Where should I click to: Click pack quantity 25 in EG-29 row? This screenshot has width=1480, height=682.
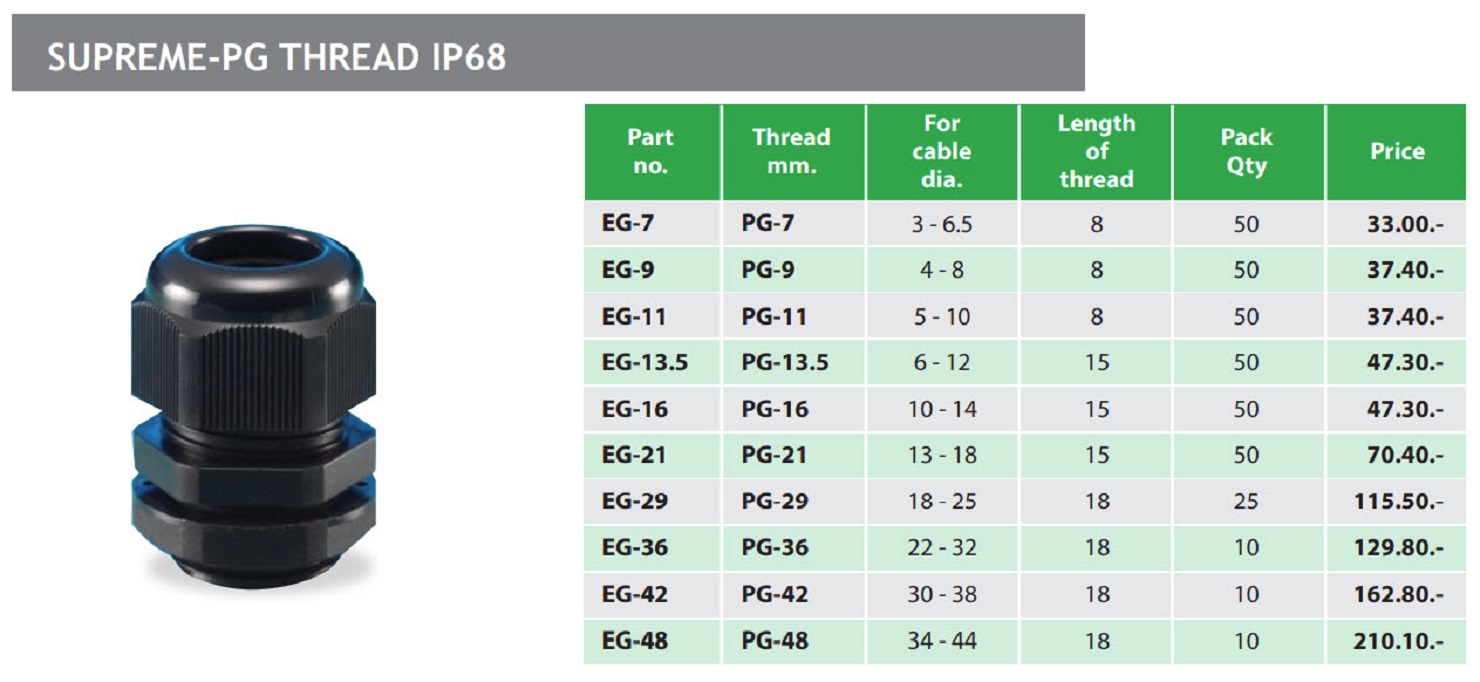pyautogui.click(x=1246, y=502)
